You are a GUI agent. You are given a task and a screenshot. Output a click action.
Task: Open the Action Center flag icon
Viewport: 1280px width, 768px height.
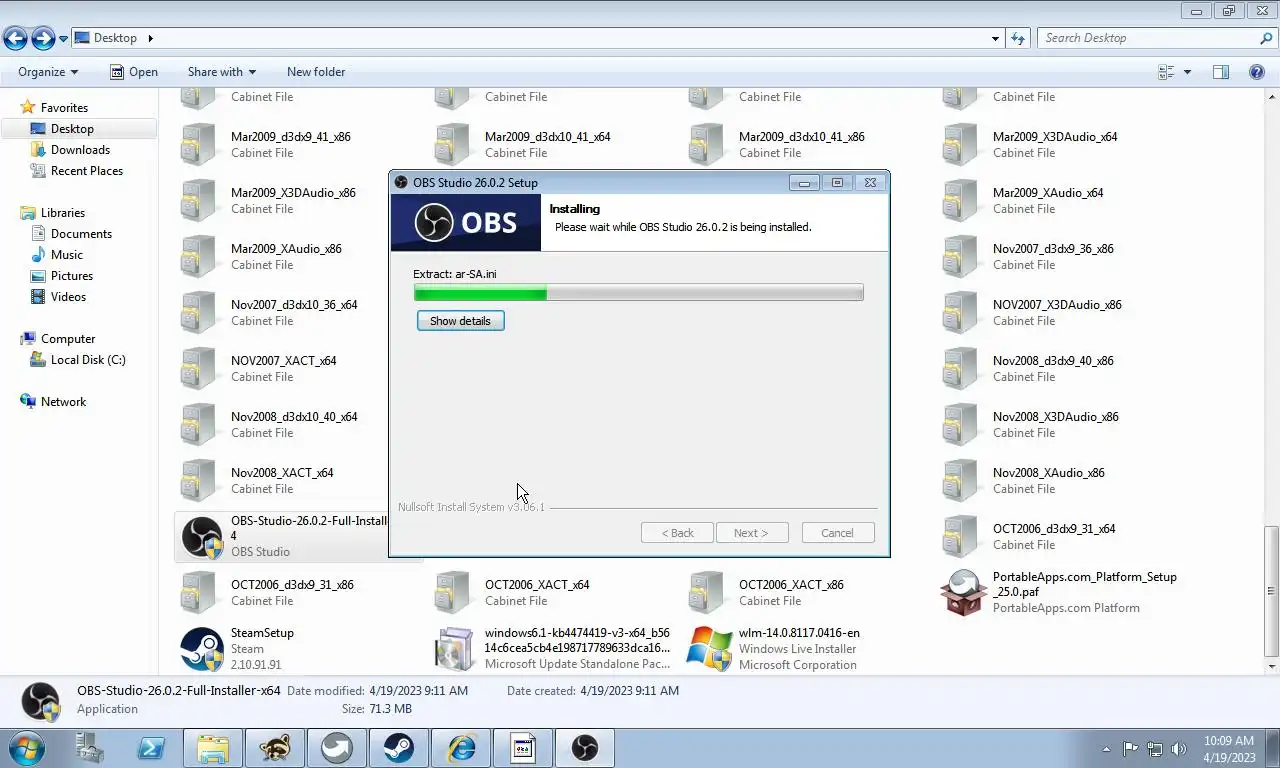tap(1131, 749)
